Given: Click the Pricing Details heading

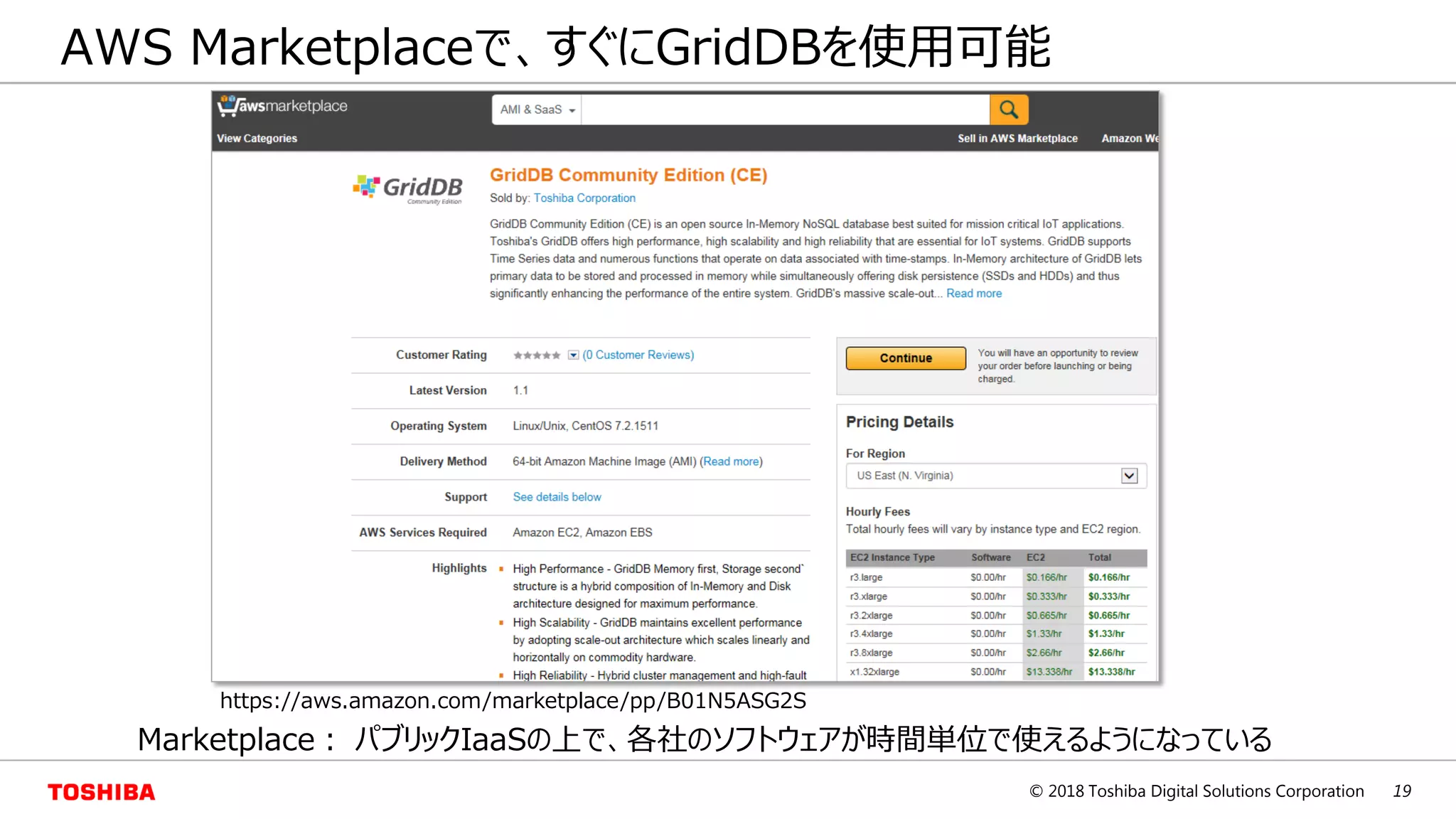Looking at the screenshot, I should tap(899, 422).
